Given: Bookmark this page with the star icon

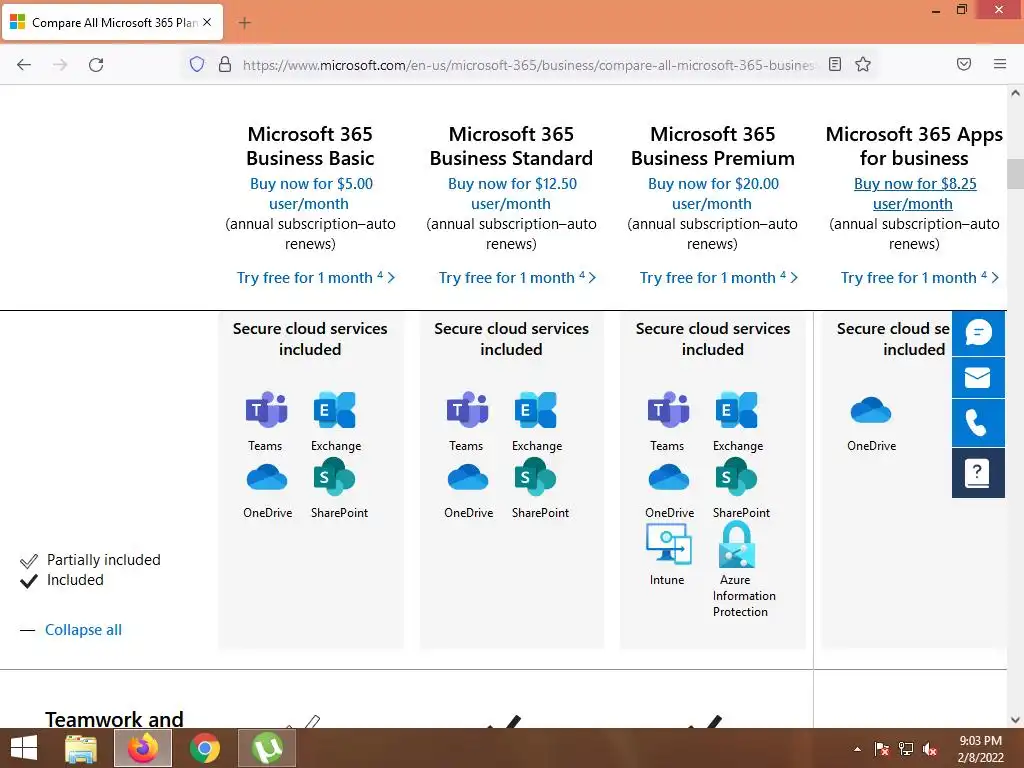Looking at the screenshot, I should [863, 64].
